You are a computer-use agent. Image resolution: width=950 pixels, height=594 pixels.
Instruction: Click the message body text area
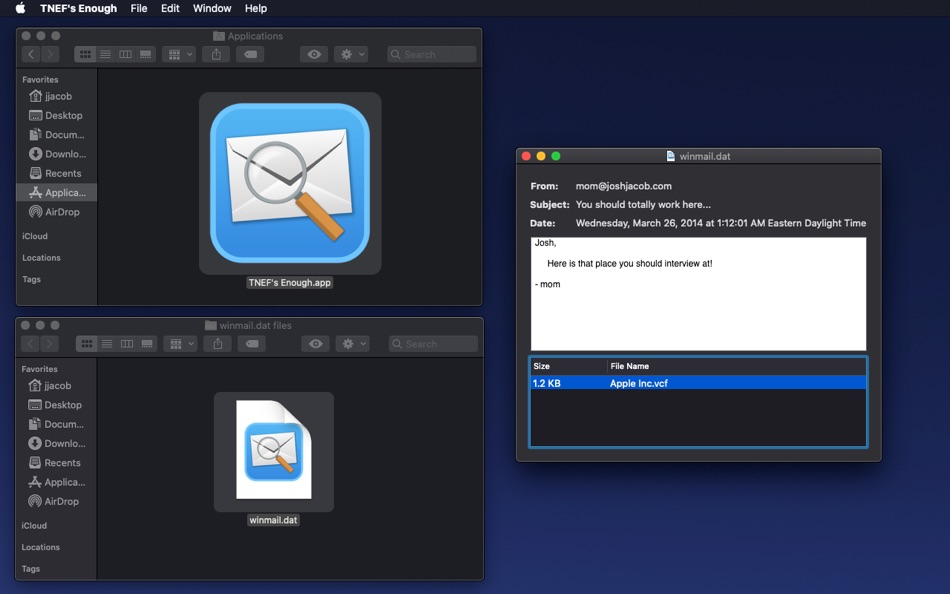[698, 293]
